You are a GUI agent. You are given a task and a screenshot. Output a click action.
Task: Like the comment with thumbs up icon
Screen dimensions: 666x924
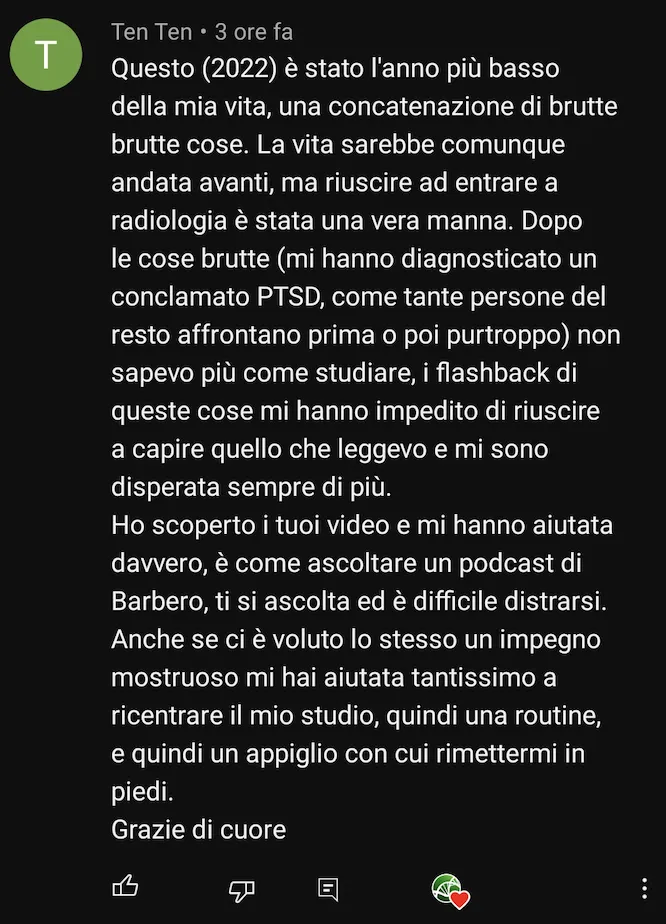click(x=125, y=886)
